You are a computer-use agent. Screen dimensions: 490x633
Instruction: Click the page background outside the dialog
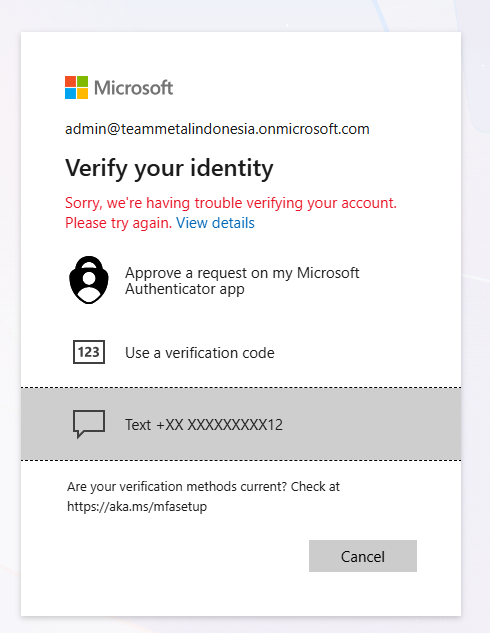pyautogui.click(x=475, y=323)
